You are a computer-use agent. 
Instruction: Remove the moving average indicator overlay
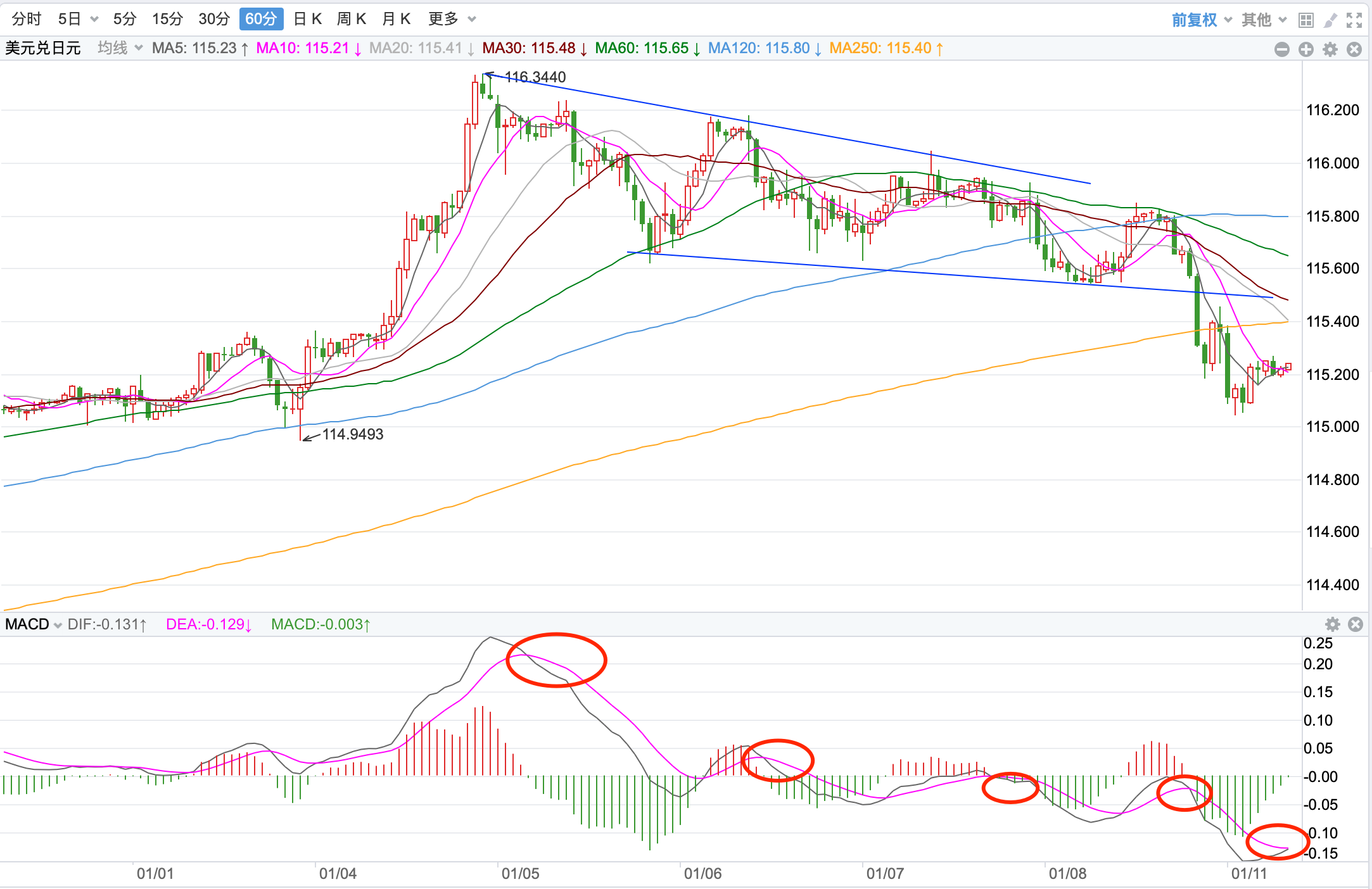[x=1354, y=49]
